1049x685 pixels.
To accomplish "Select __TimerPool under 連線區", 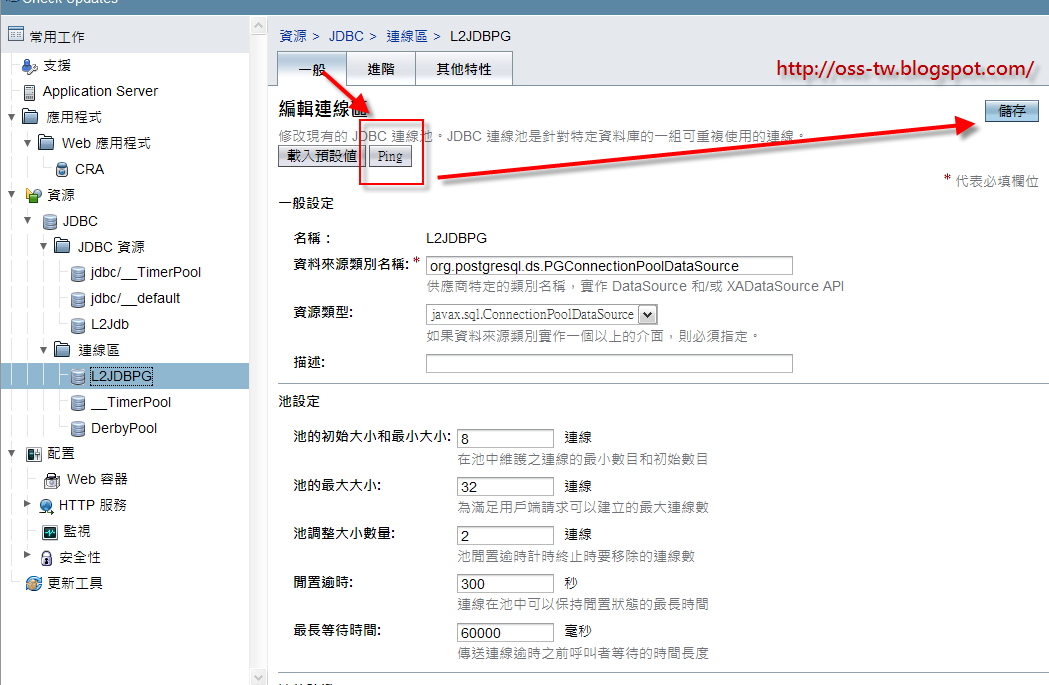I will (130, 403).
